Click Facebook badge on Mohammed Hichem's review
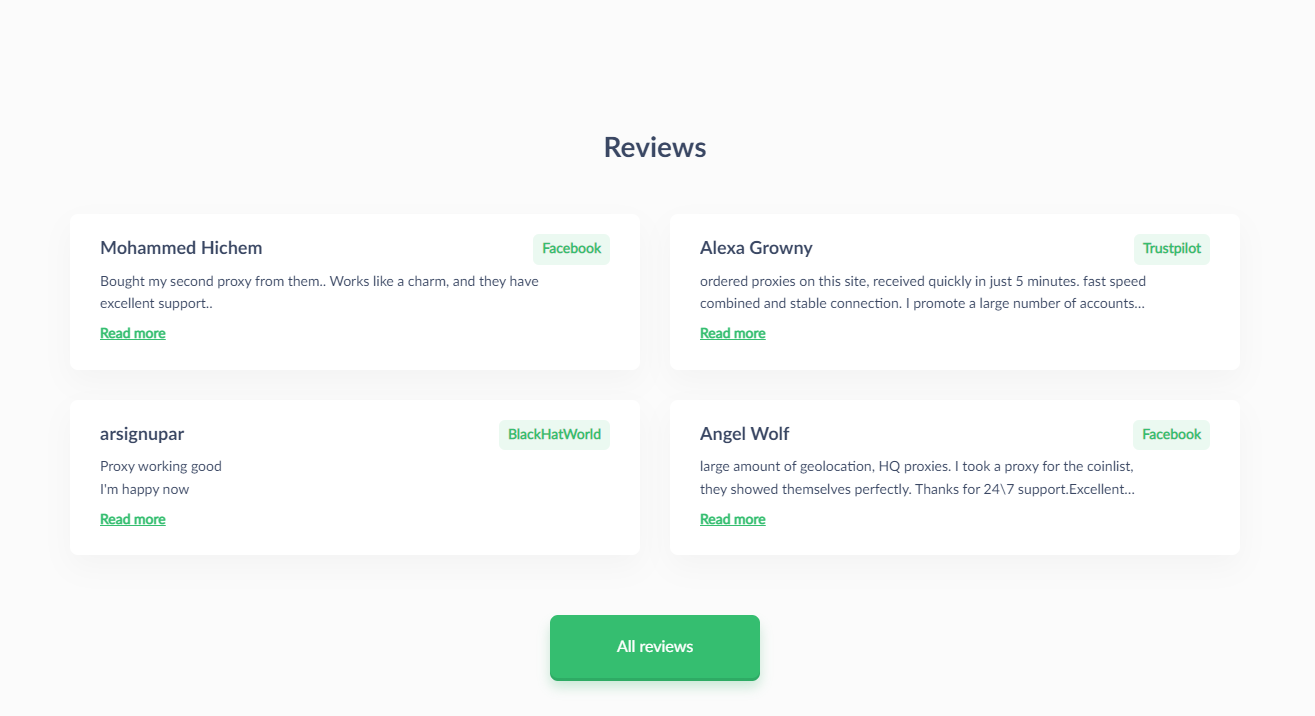The image size is (1315, 716). click(571, 249)
